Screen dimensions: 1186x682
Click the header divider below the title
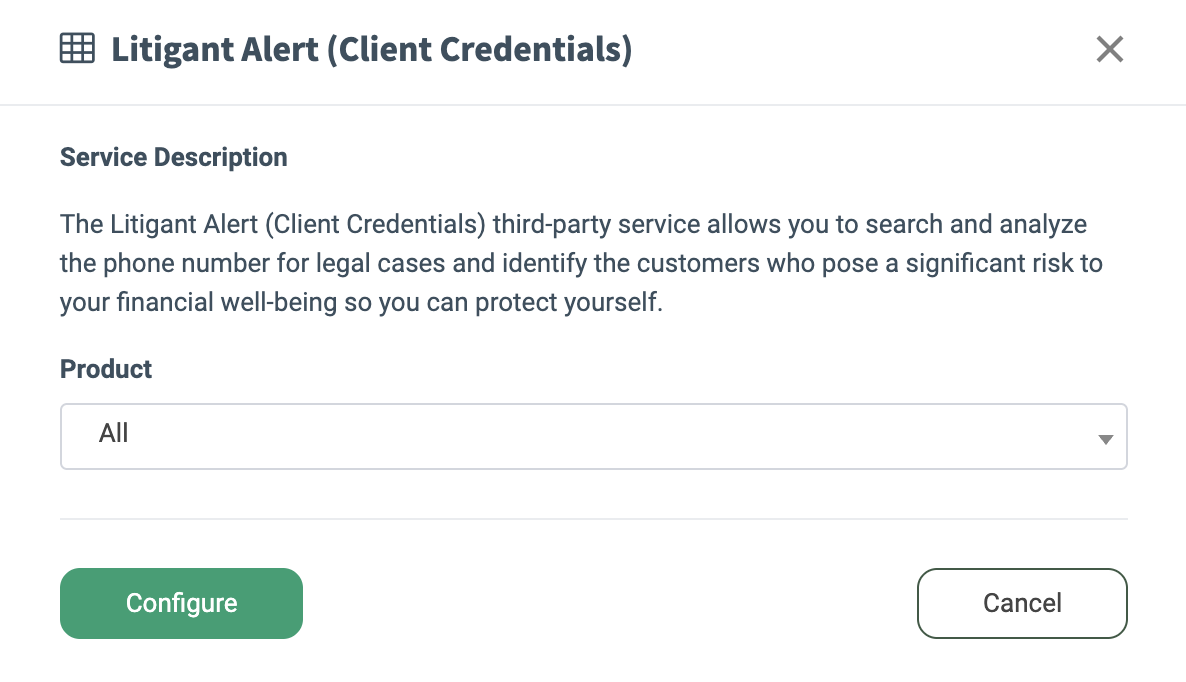point(593,104)
